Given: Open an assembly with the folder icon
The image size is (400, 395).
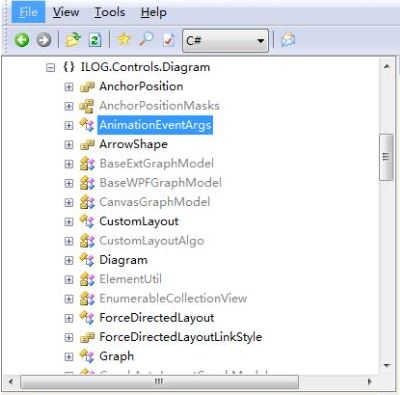Looking at the screenshot, I should click(73, 40).
